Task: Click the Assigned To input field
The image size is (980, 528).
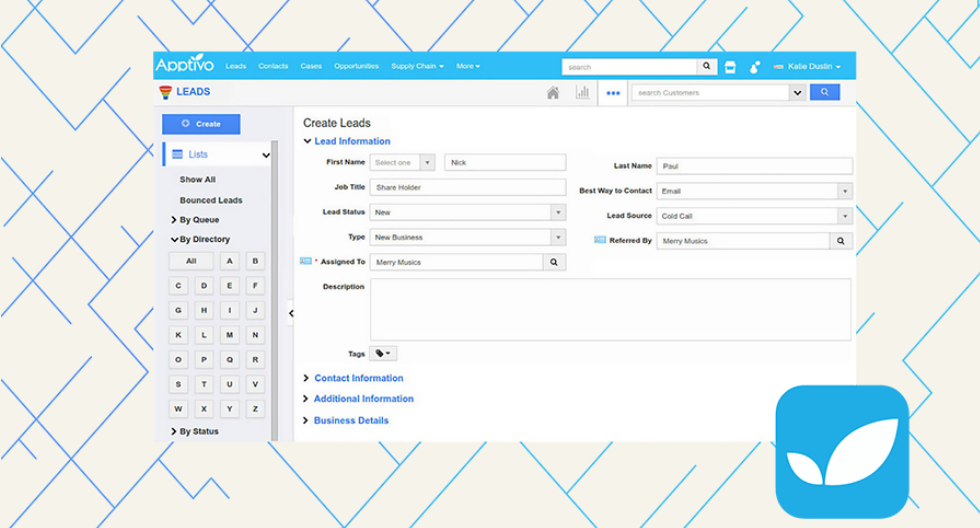Action: (456, 262)
